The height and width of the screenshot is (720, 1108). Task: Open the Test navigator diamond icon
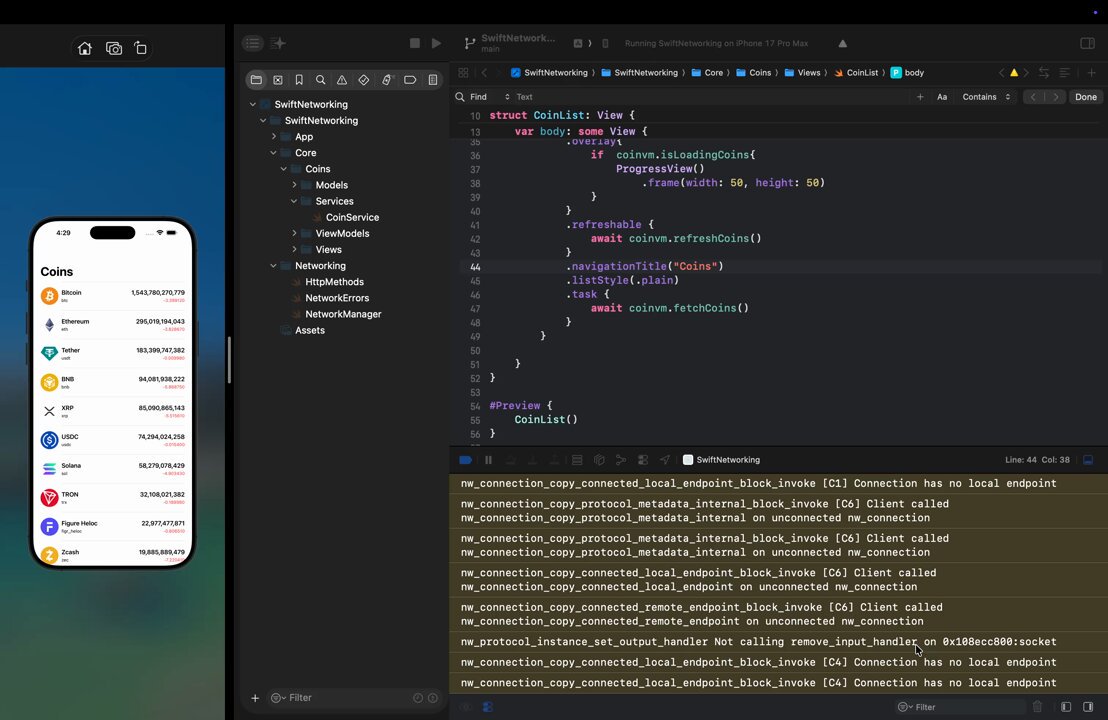click(x=364, y=80)
